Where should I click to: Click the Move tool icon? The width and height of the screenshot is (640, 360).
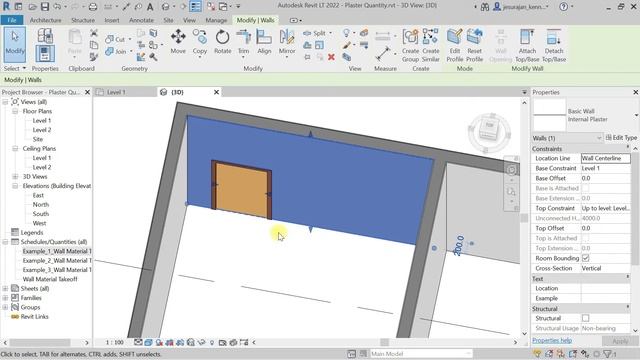pyautogui.click(x=178, y=41)
